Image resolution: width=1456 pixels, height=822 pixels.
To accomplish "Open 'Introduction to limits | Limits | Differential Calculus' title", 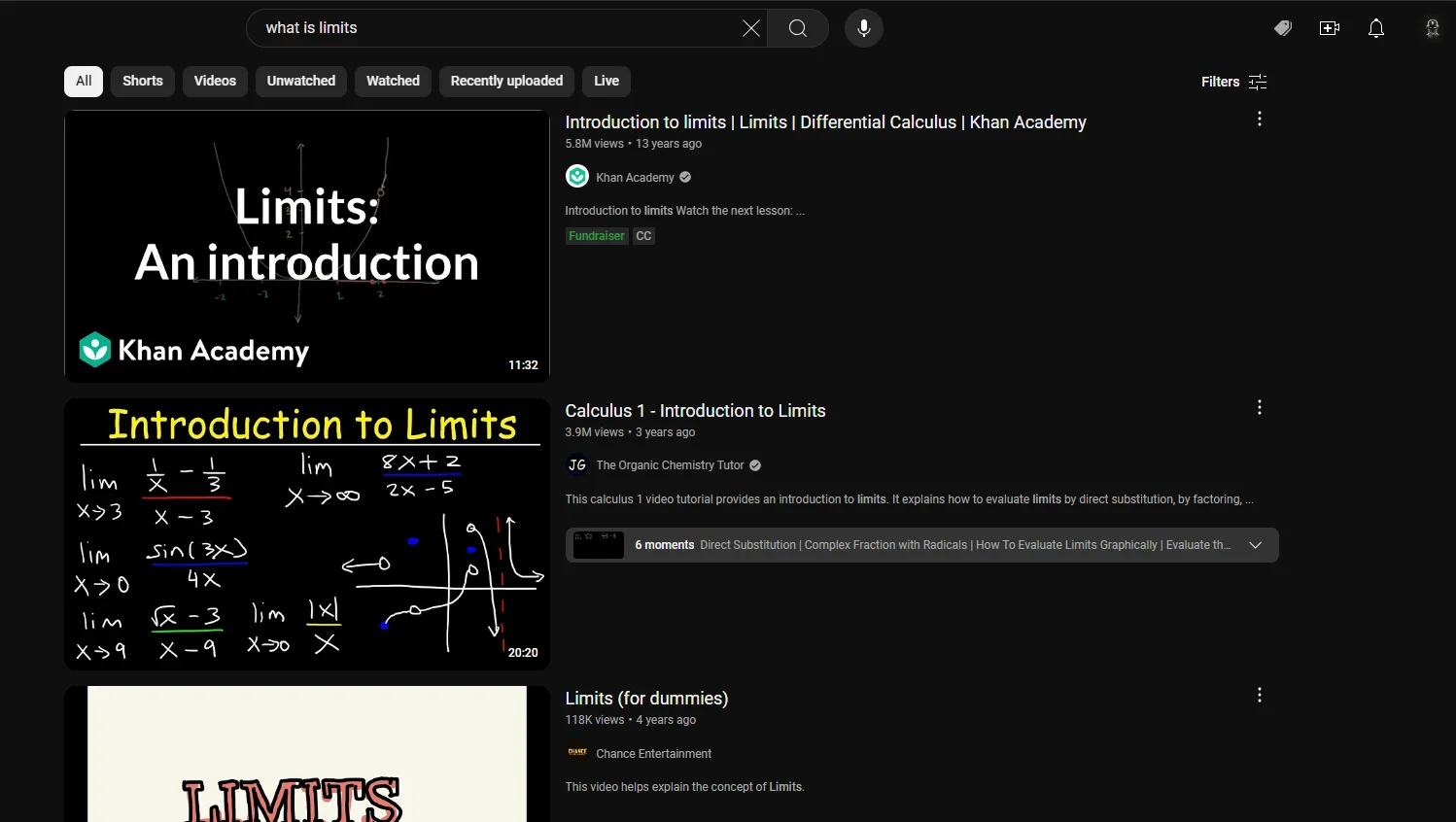I will tap(825, 122).
